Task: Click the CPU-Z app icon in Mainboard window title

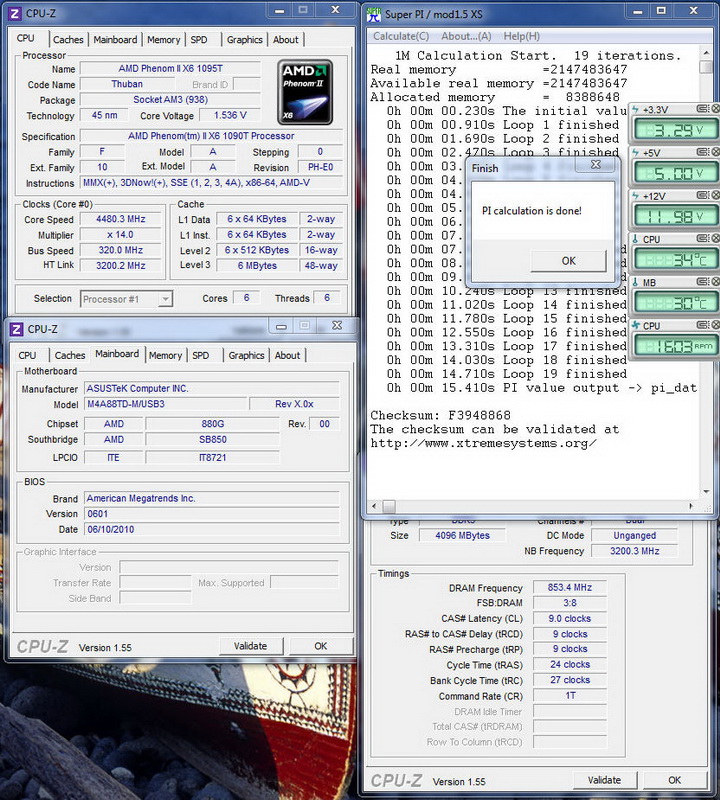Action: click(16, 329)
